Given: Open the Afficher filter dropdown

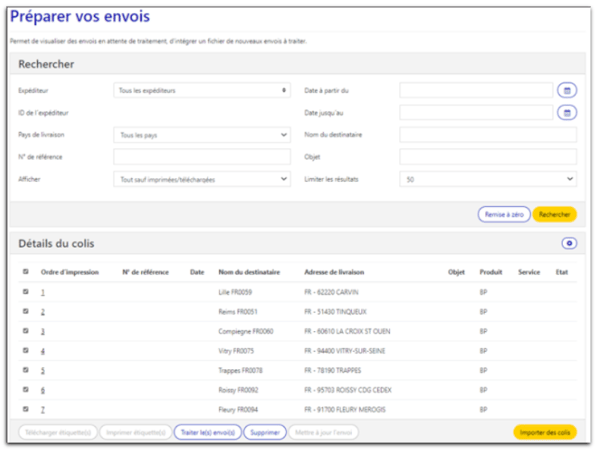Looking at the screenshot, I should (x=201, y=179).
